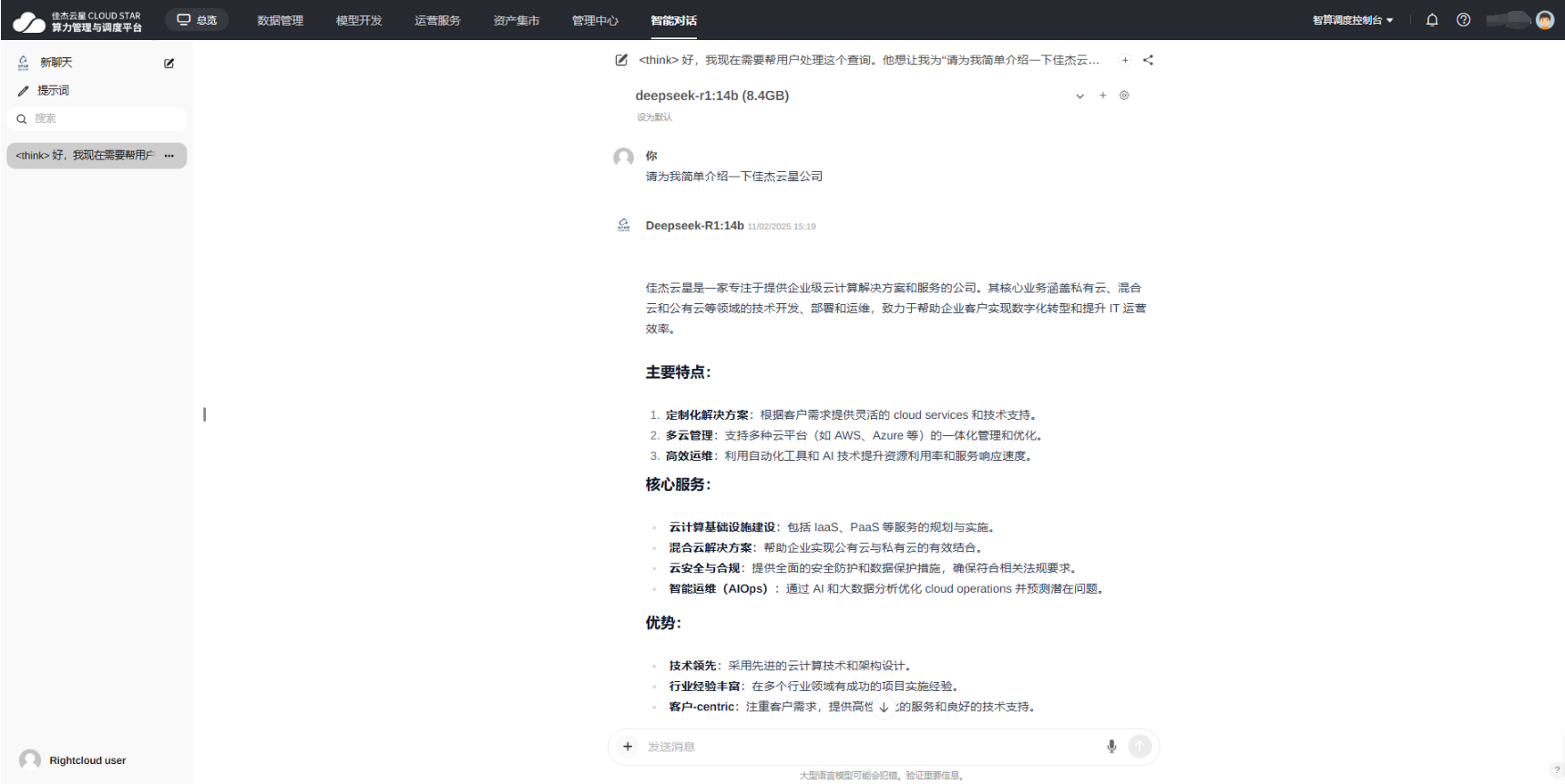Image resolution: width=1565 pixels, height=784 pixels.
Task: Click the microphone voice input icon
Action: (x=1111, y=747)
